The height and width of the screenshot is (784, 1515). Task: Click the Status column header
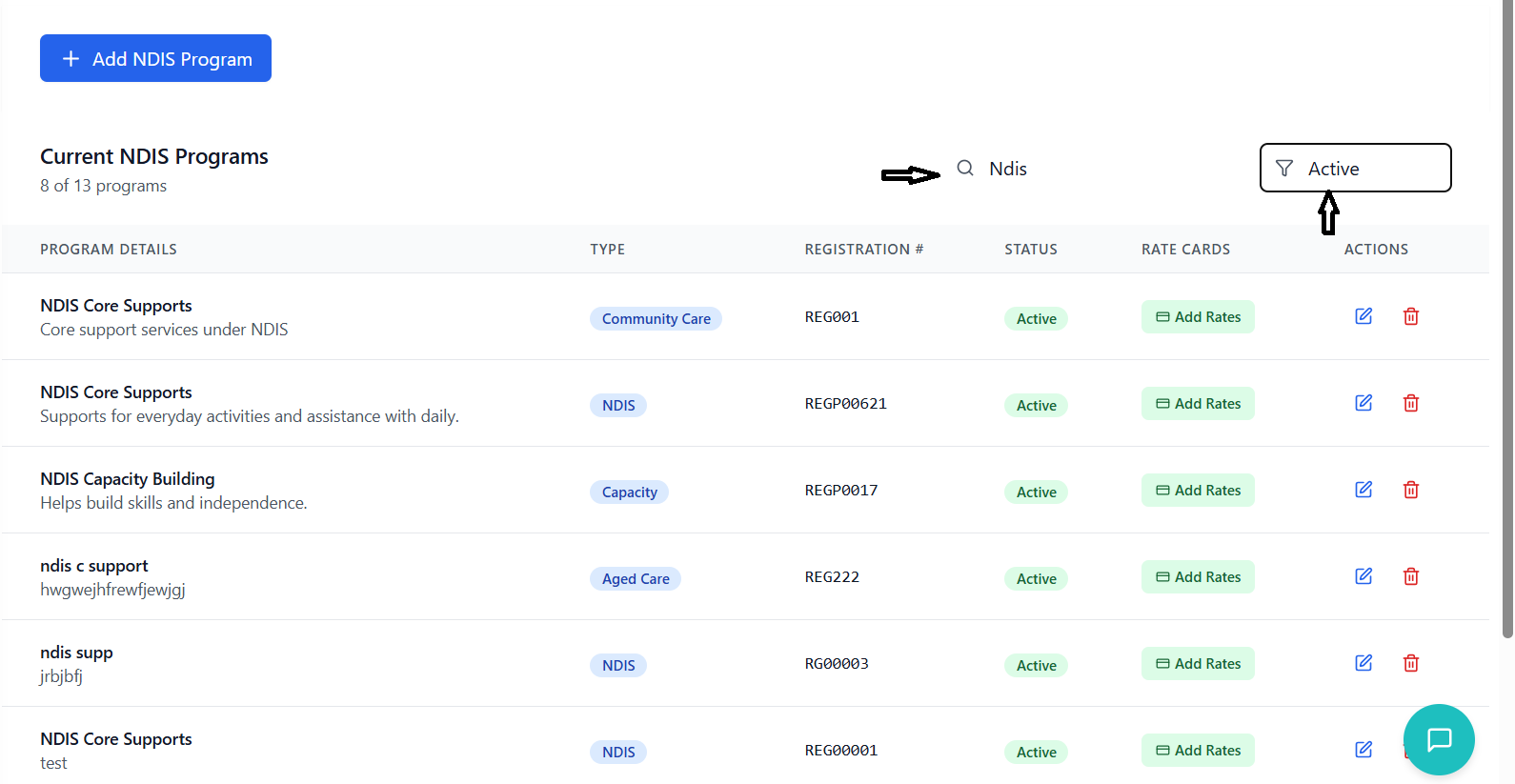pos(1030,250)
